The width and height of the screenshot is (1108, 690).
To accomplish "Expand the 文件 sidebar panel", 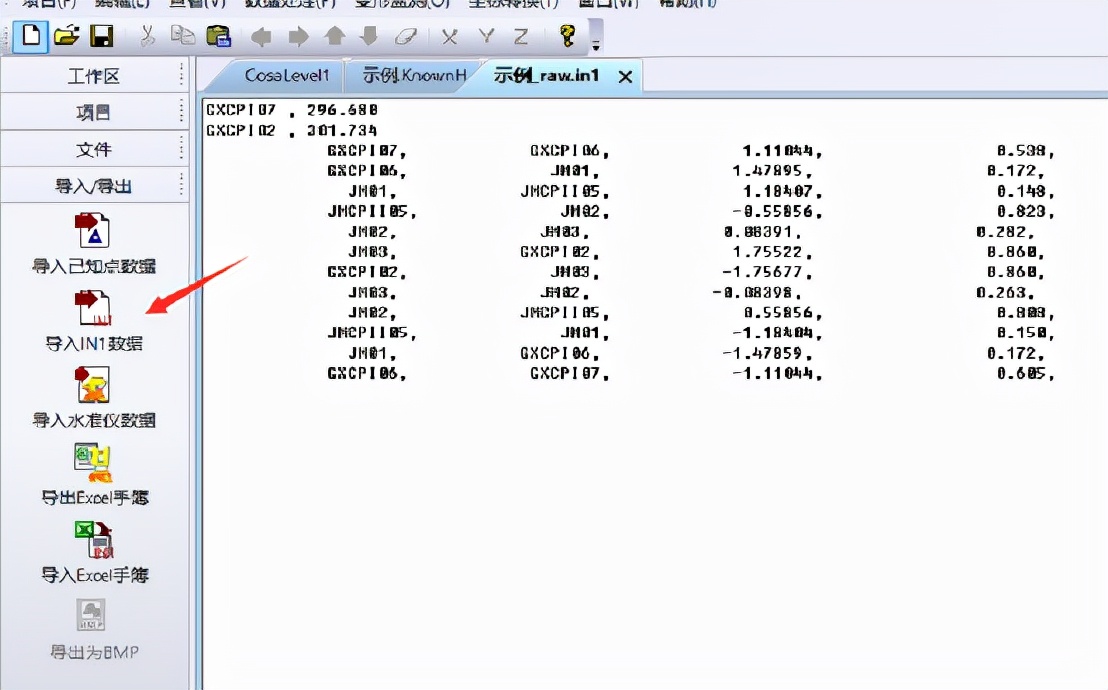I will 93,149.
